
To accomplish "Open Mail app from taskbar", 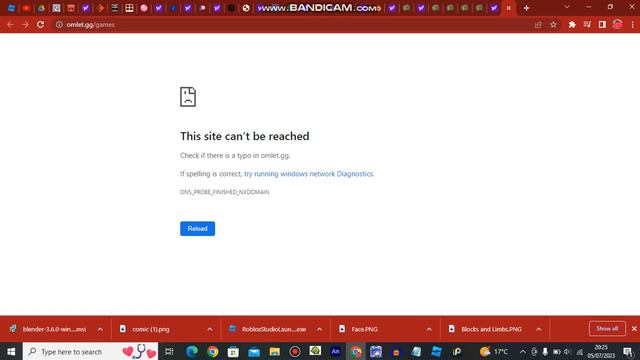I will click(254, 351).
